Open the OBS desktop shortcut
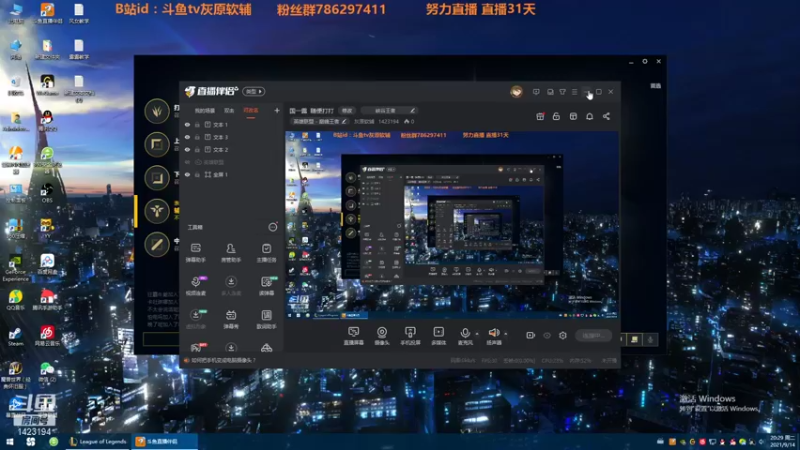The width and height of the screenshot is (800, 450). coord(47,193)
